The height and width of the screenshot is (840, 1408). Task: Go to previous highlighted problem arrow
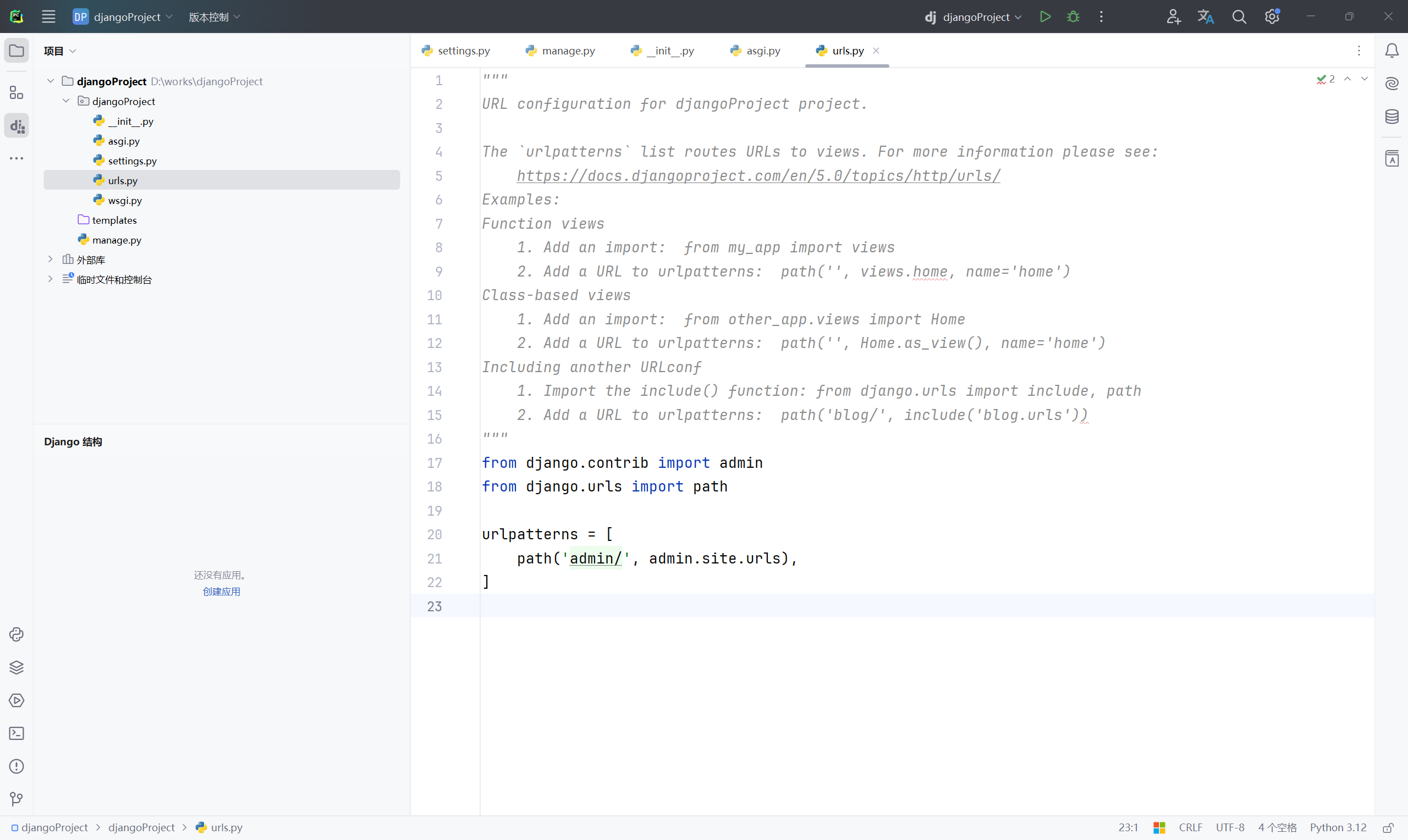pos(1347,79)
